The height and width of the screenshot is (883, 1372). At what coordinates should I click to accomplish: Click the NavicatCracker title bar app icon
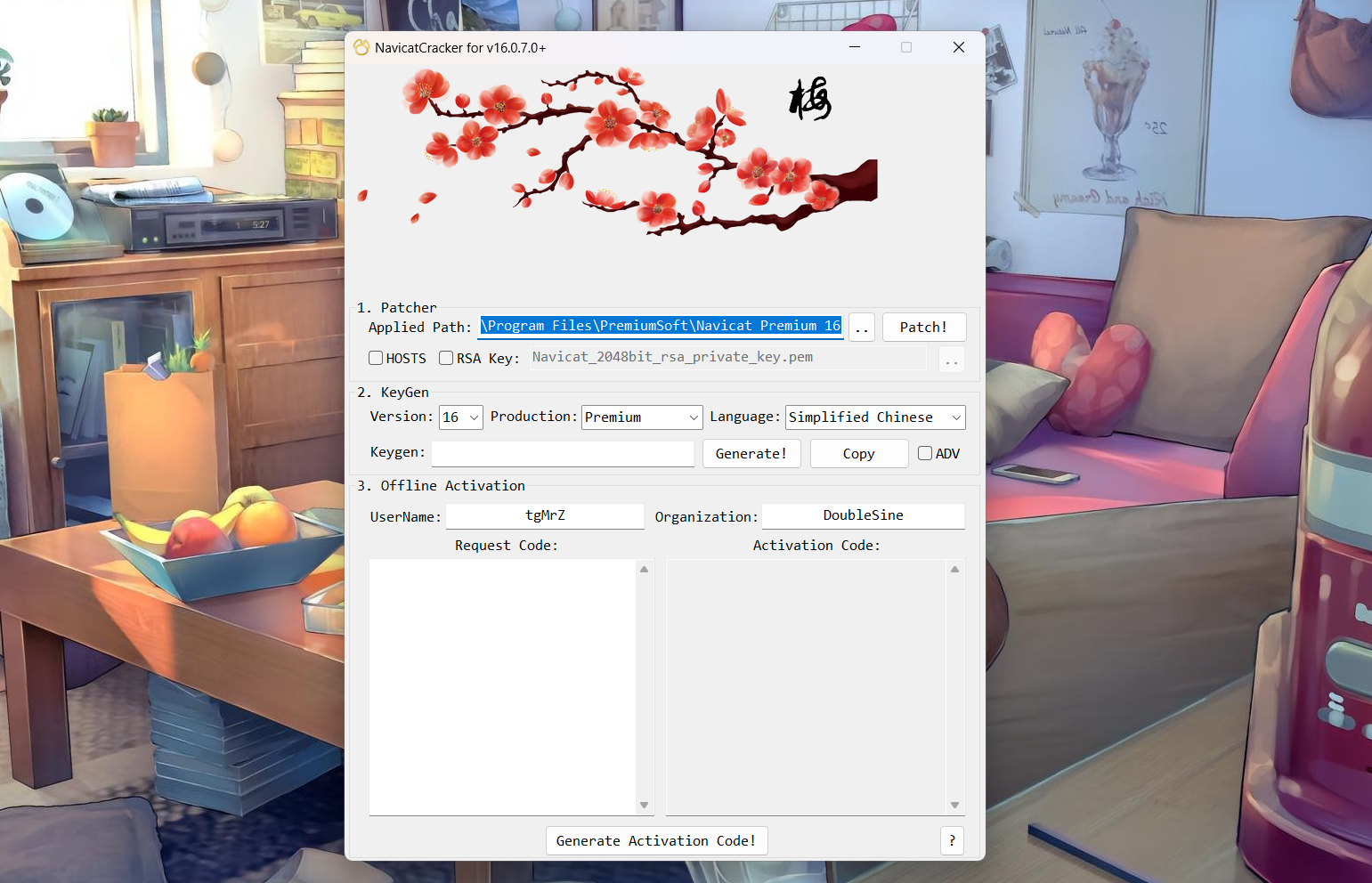(x=361, y=47)
